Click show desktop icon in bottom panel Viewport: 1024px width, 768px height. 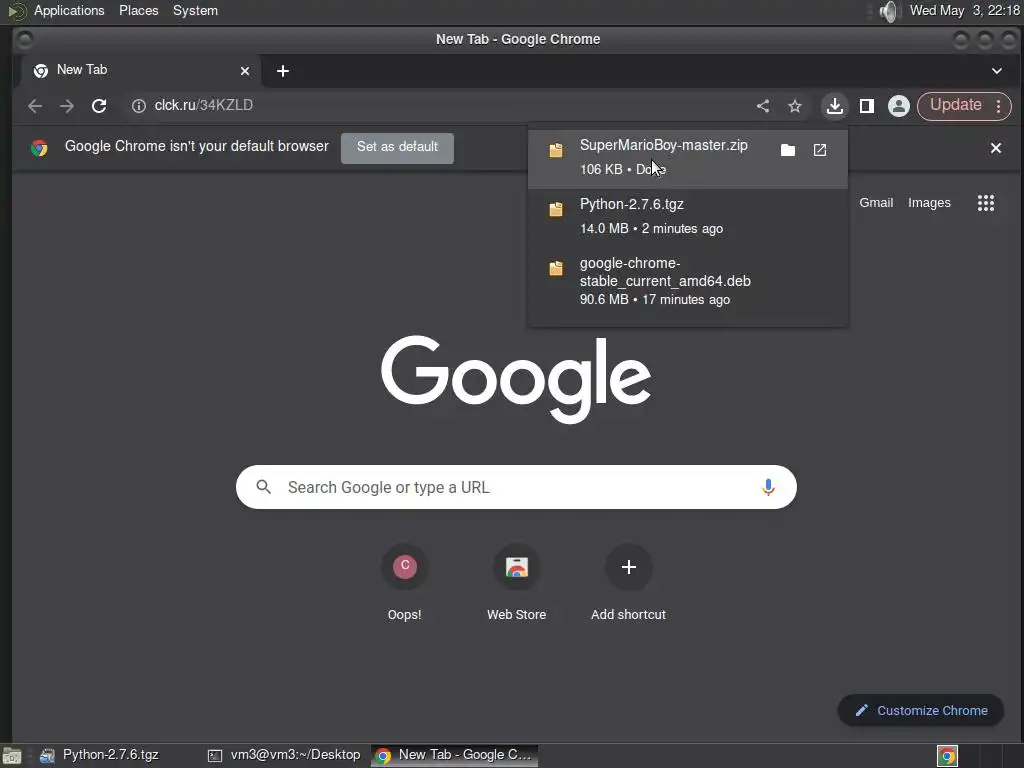[12, 756]
